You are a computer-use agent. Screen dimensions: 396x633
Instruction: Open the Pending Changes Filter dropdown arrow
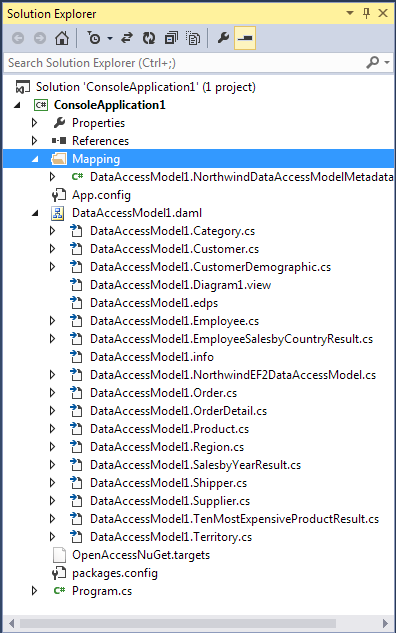[x=110, y=39]
